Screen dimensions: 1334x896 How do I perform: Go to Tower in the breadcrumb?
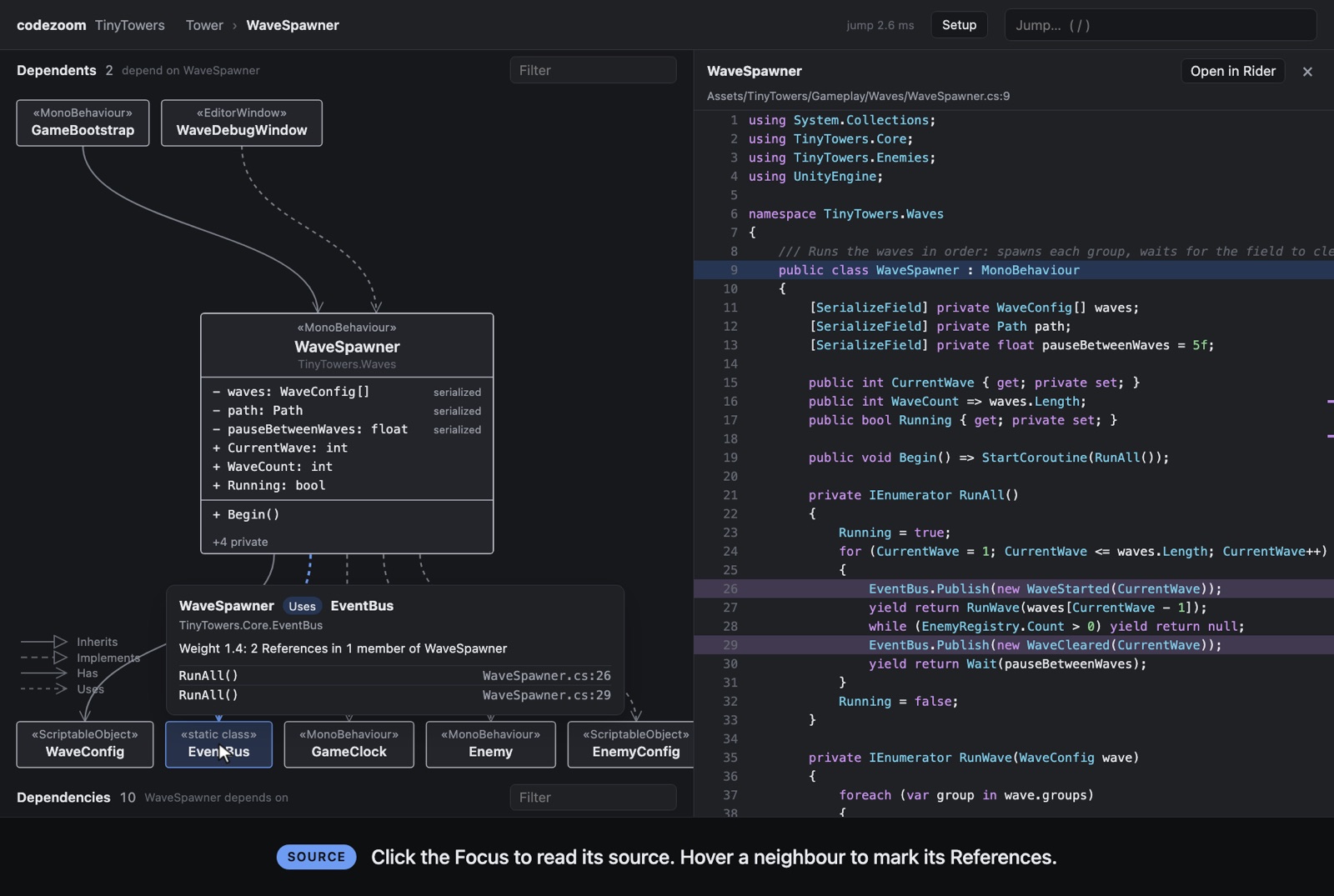click(204, 25)
